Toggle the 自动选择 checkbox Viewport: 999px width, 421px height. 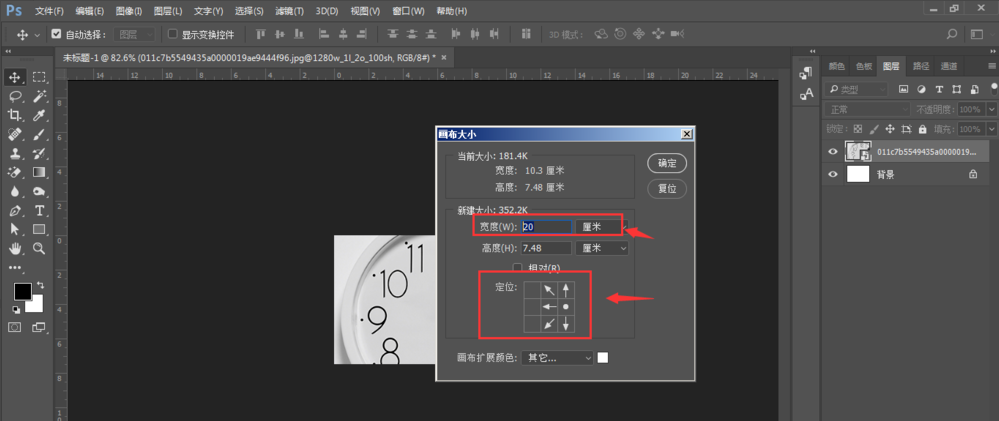[x=56, y=34]
